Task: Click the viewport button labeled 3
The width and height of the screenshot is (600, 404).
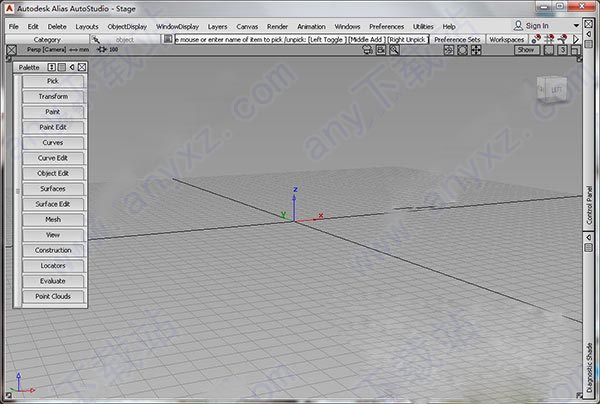Action: [562, 50]
